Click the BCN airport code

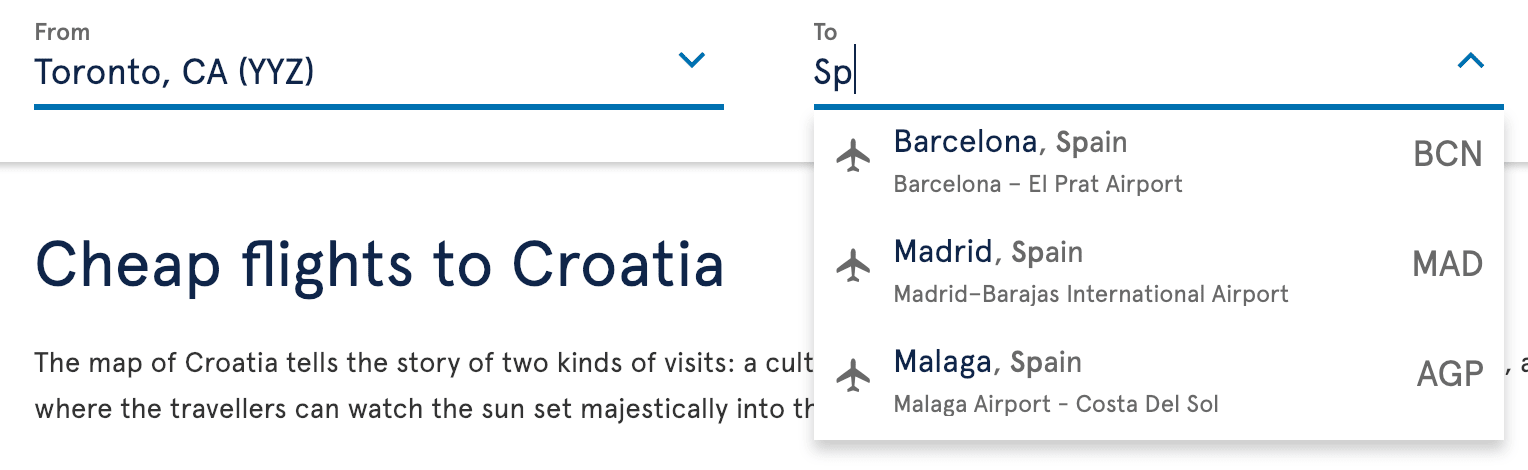[x=1447, y=155]
